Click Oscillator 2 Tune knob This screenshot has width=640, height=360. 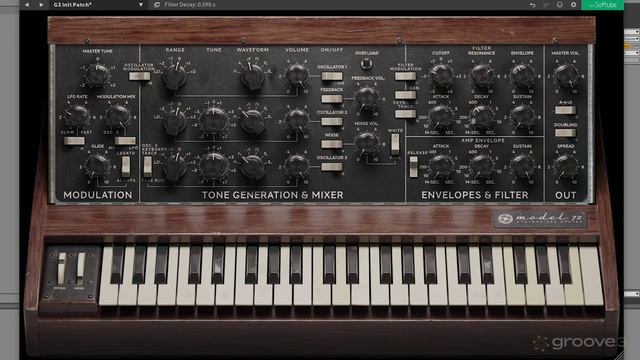tap(213, 120)
